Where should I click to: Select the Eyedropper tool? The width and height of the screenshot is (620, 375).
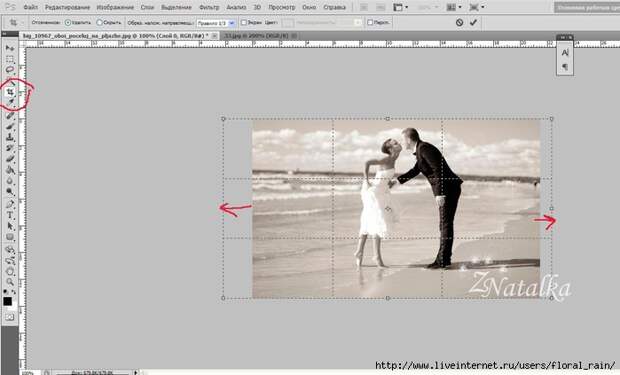(10, 103)
